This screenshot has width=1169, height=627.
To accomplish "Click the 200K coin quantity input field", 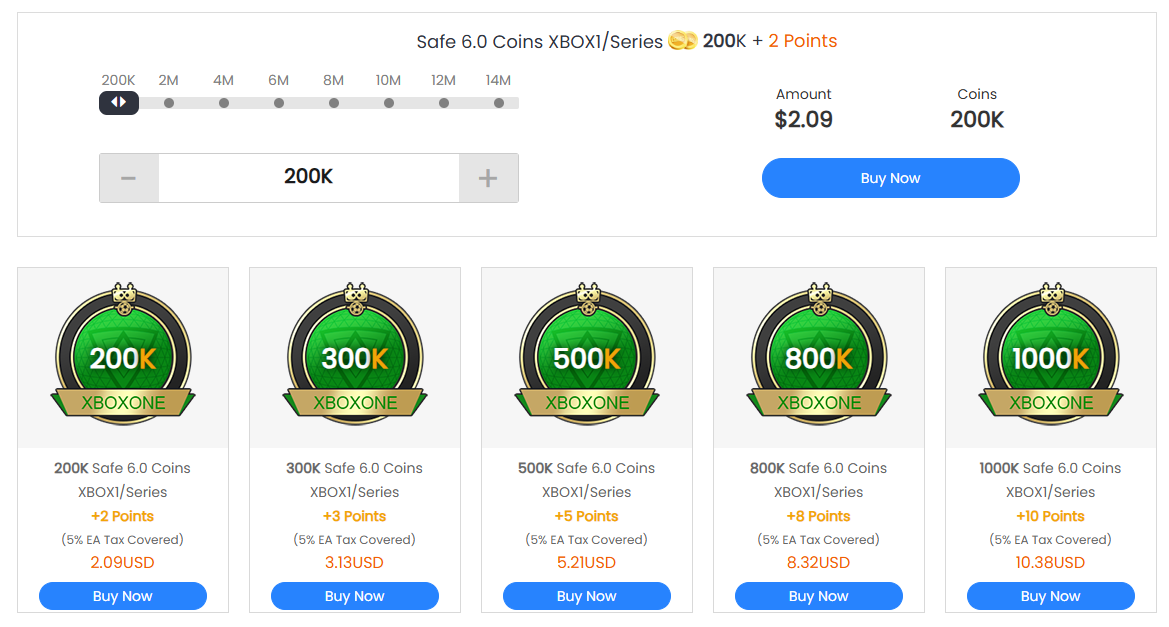I will [x=308, y=178].
